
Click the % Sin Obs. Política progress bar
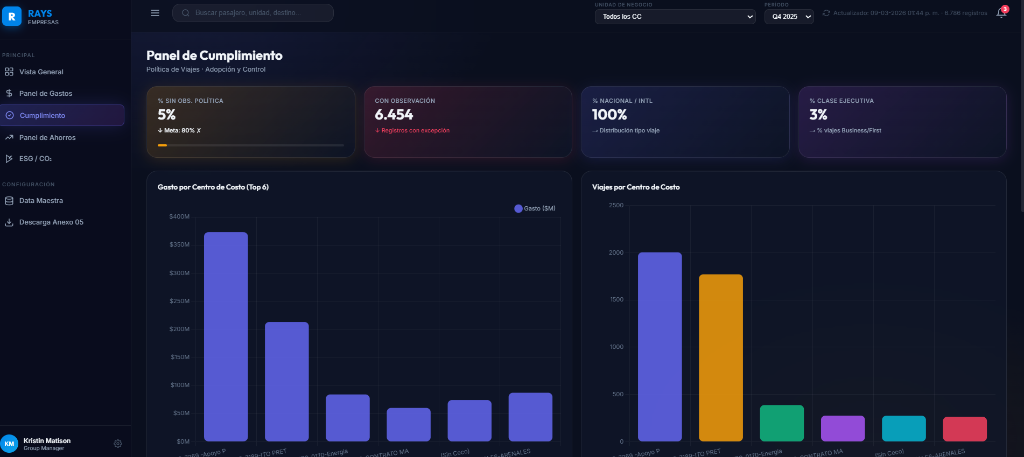[250, 146]
